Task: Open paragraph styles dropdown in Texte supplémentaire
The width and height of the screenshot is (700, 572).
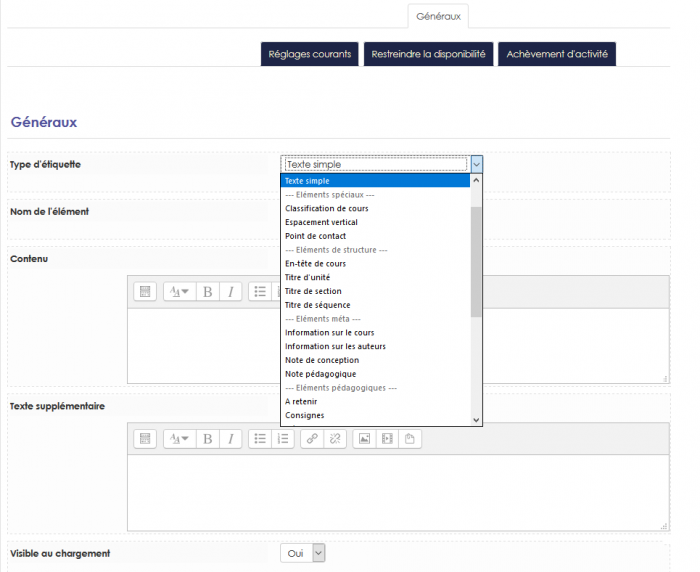Action: point(178,439)
